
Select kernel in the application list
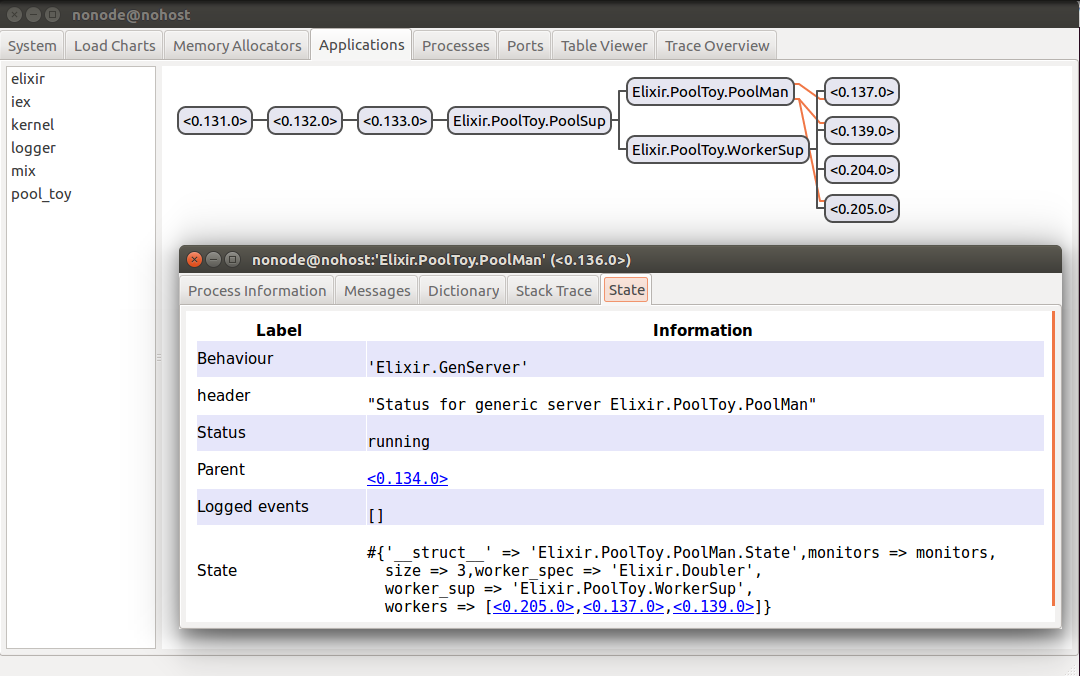pos(32,125)
